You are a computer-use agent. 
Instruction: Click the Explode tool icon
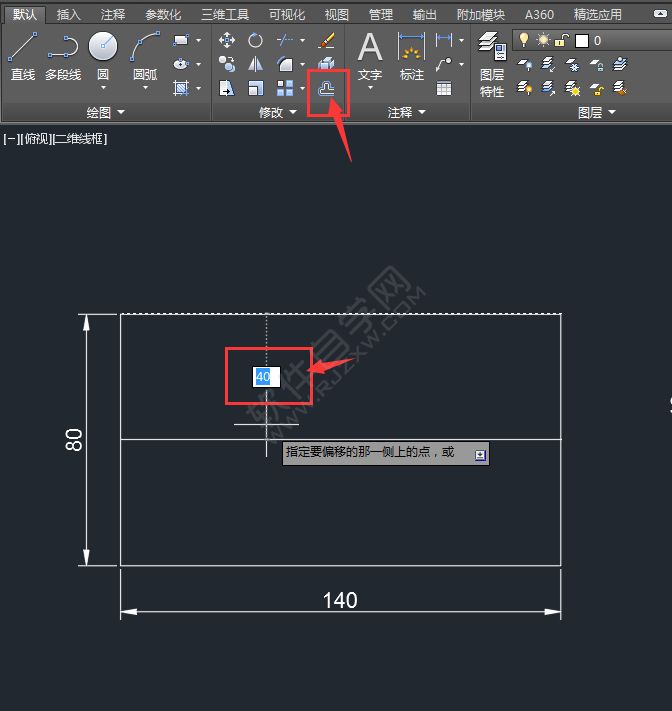coord(326,64)
